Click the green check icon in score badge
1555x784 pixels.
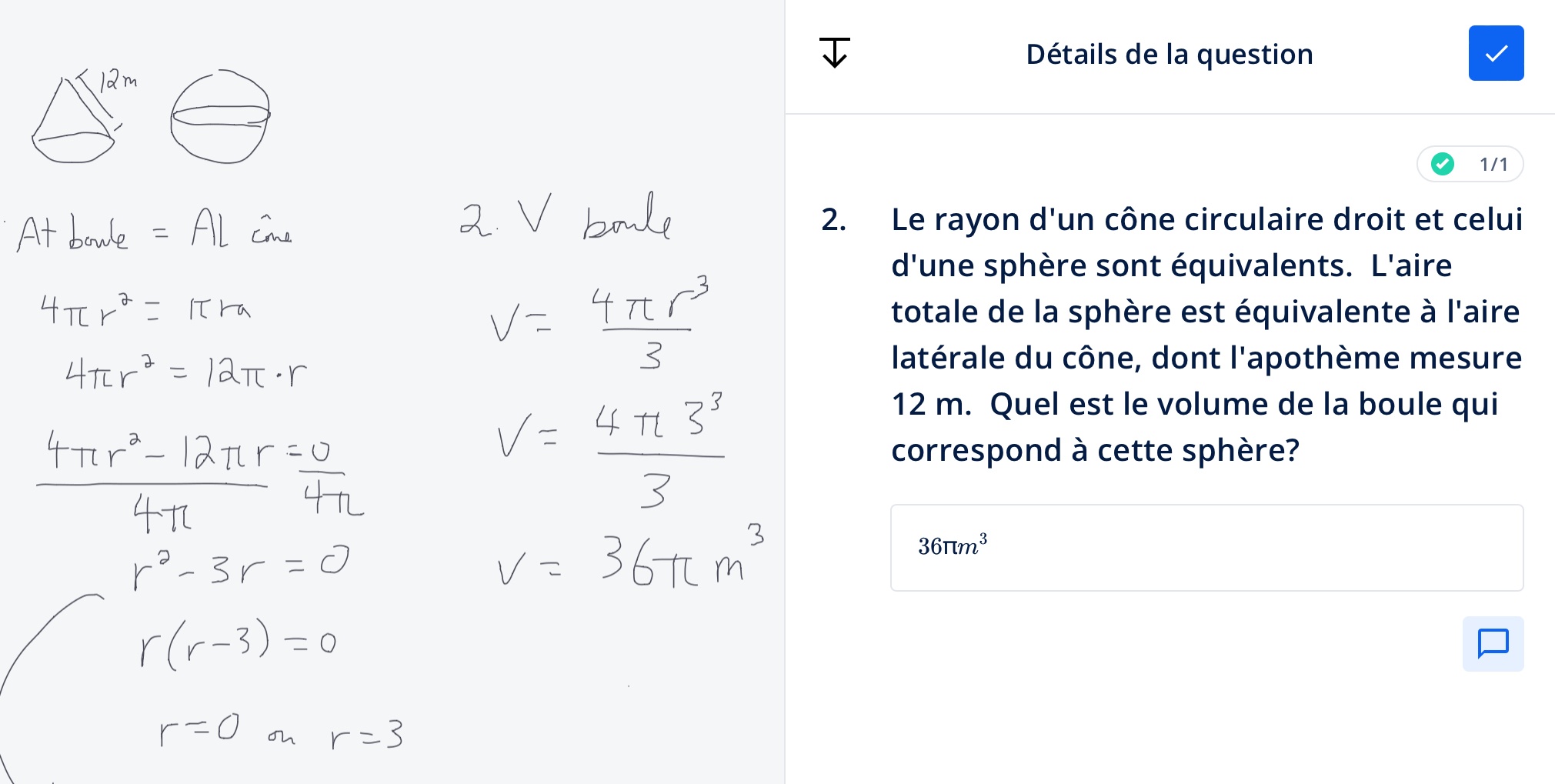click(1443, 164)
